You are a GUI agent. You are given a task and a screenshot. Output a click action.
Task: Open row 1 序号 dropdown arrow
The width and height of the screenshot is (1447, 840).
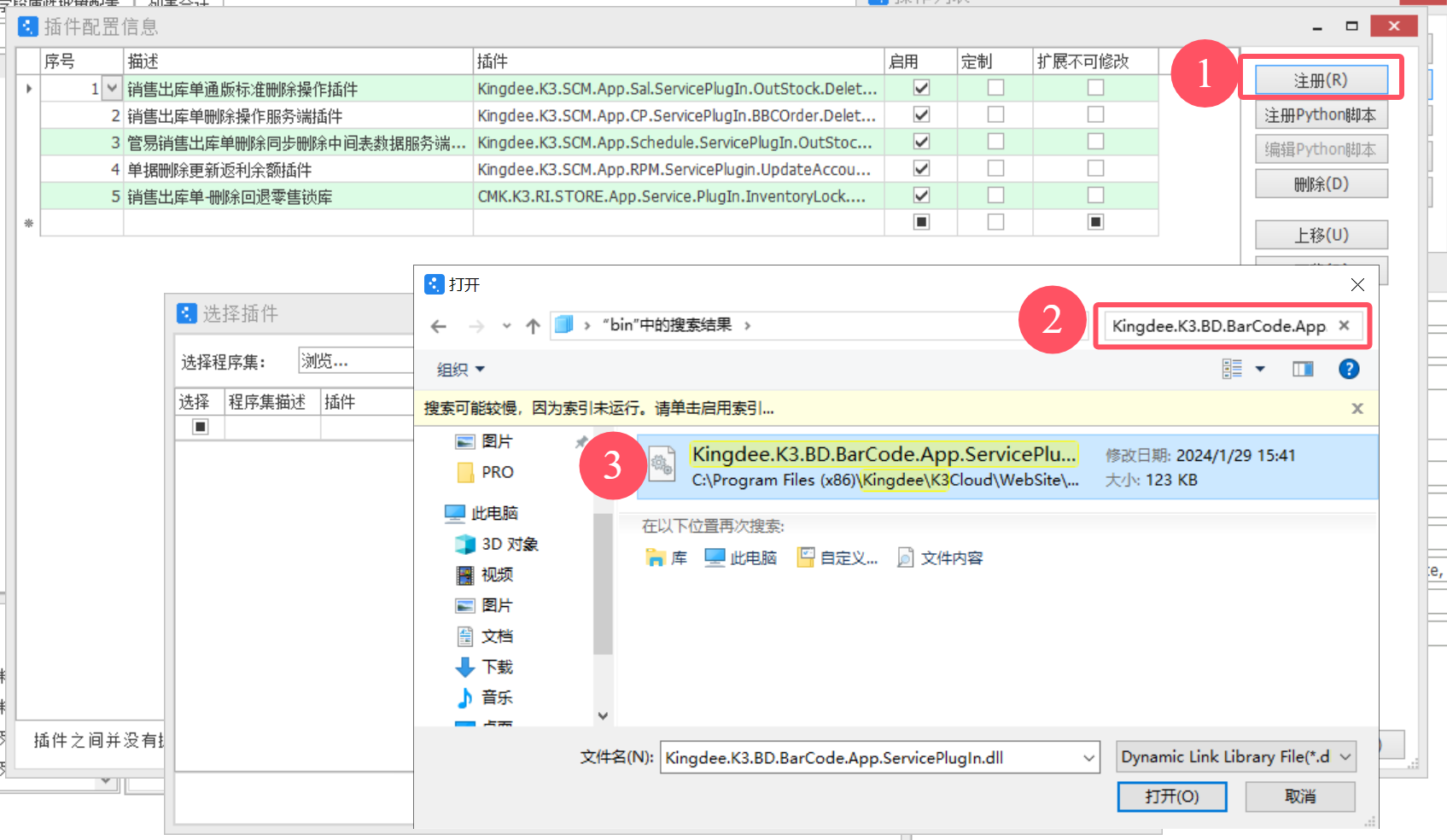tap(112, 88)
